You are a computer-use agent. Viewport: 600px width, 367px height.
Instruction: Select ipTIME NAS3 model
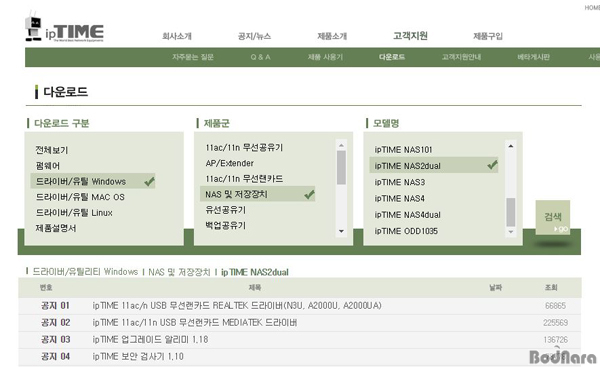tap(400, 182)
